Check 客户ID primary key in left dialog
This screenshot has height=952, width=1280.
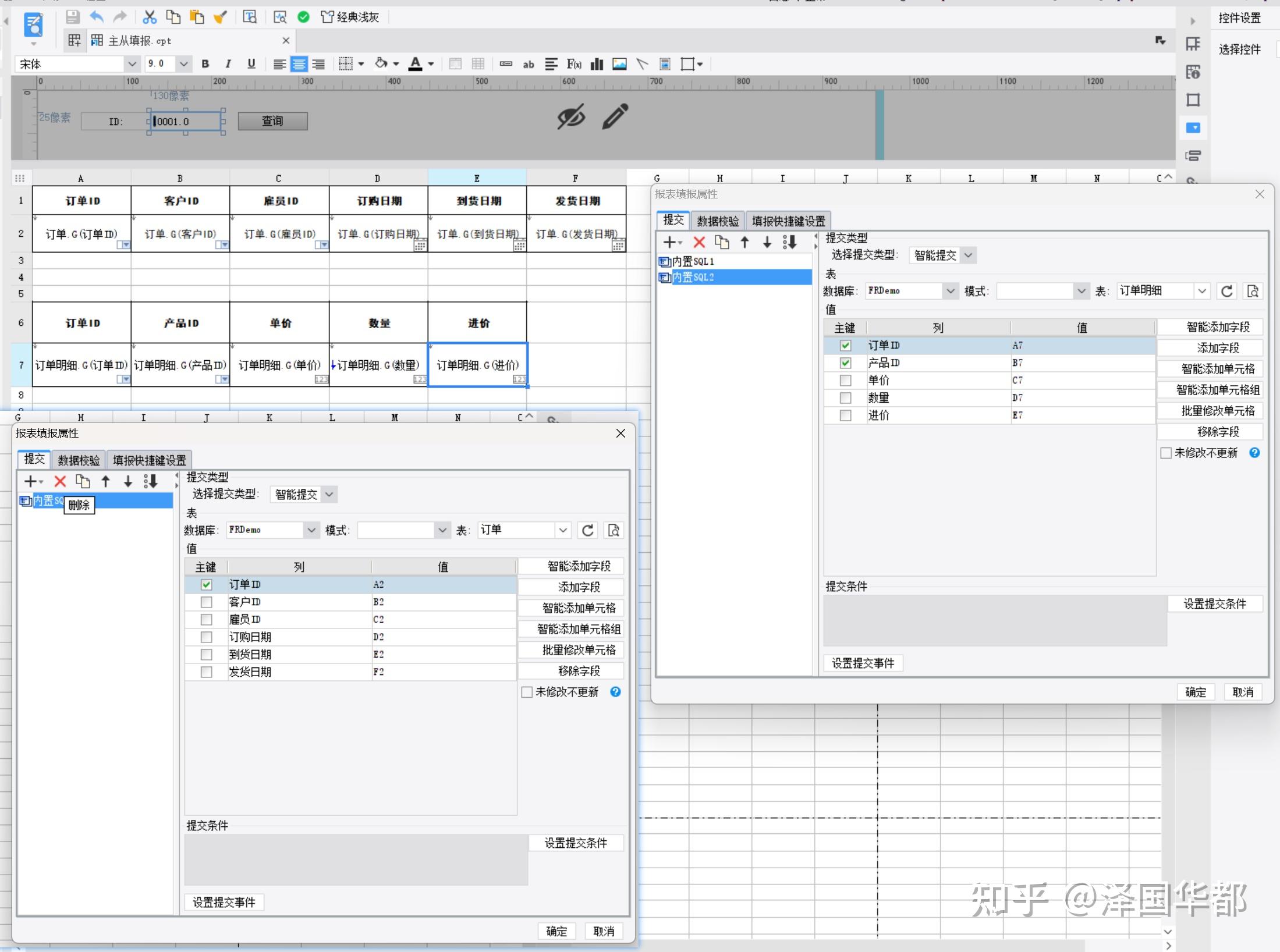[x=206, y=602]
